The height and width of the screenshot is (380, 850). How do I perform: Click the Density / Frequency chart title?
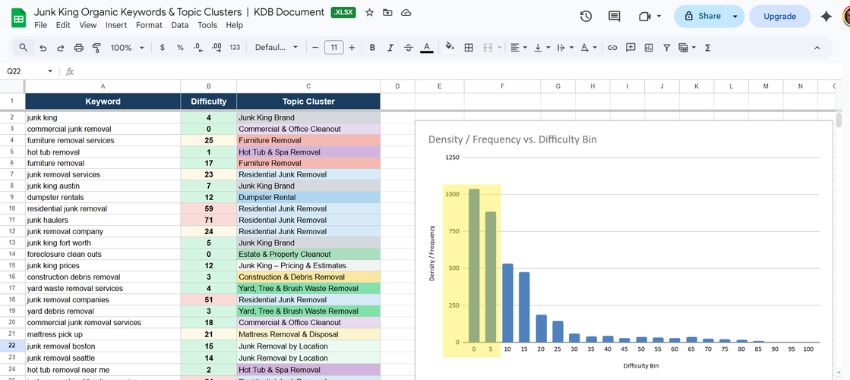[x=512, y=139]
